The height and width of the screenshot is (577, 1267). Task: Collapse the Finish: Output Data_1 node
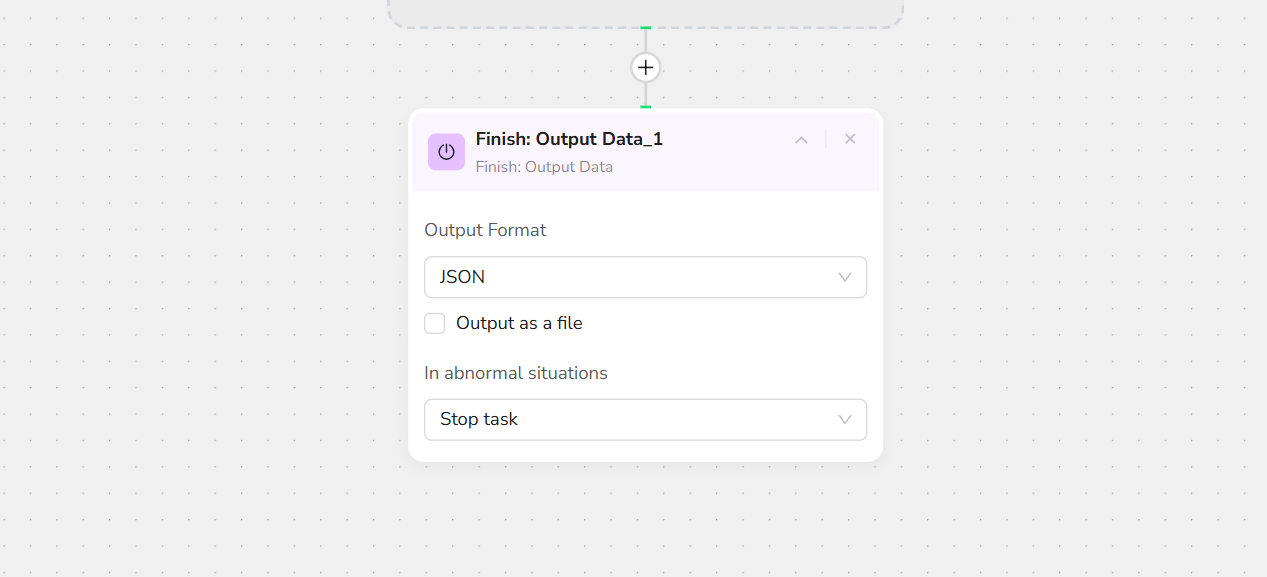pyautogui.click(x=801, y=140)
